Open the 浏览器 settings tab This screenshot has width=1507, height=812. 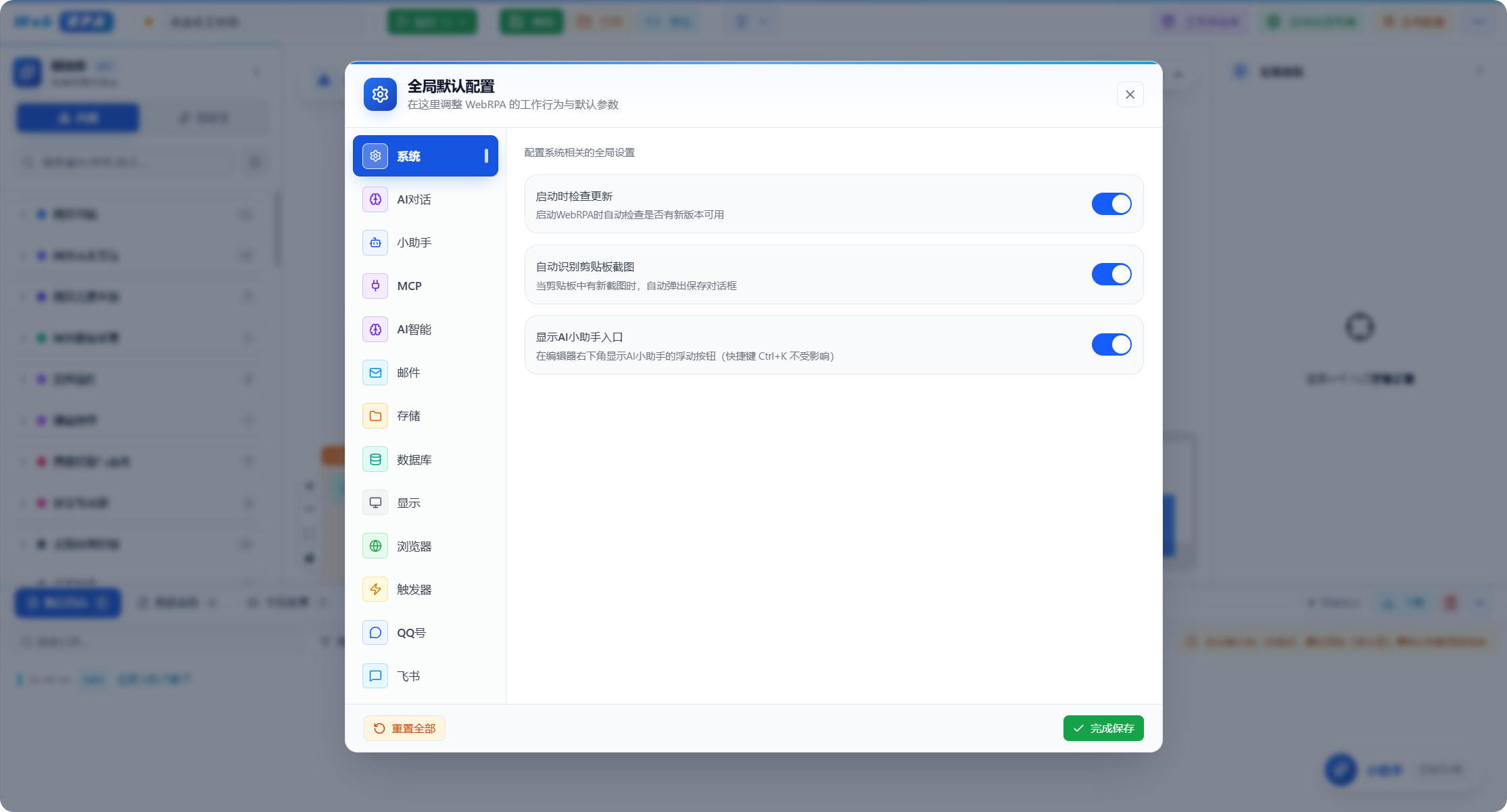425,546
